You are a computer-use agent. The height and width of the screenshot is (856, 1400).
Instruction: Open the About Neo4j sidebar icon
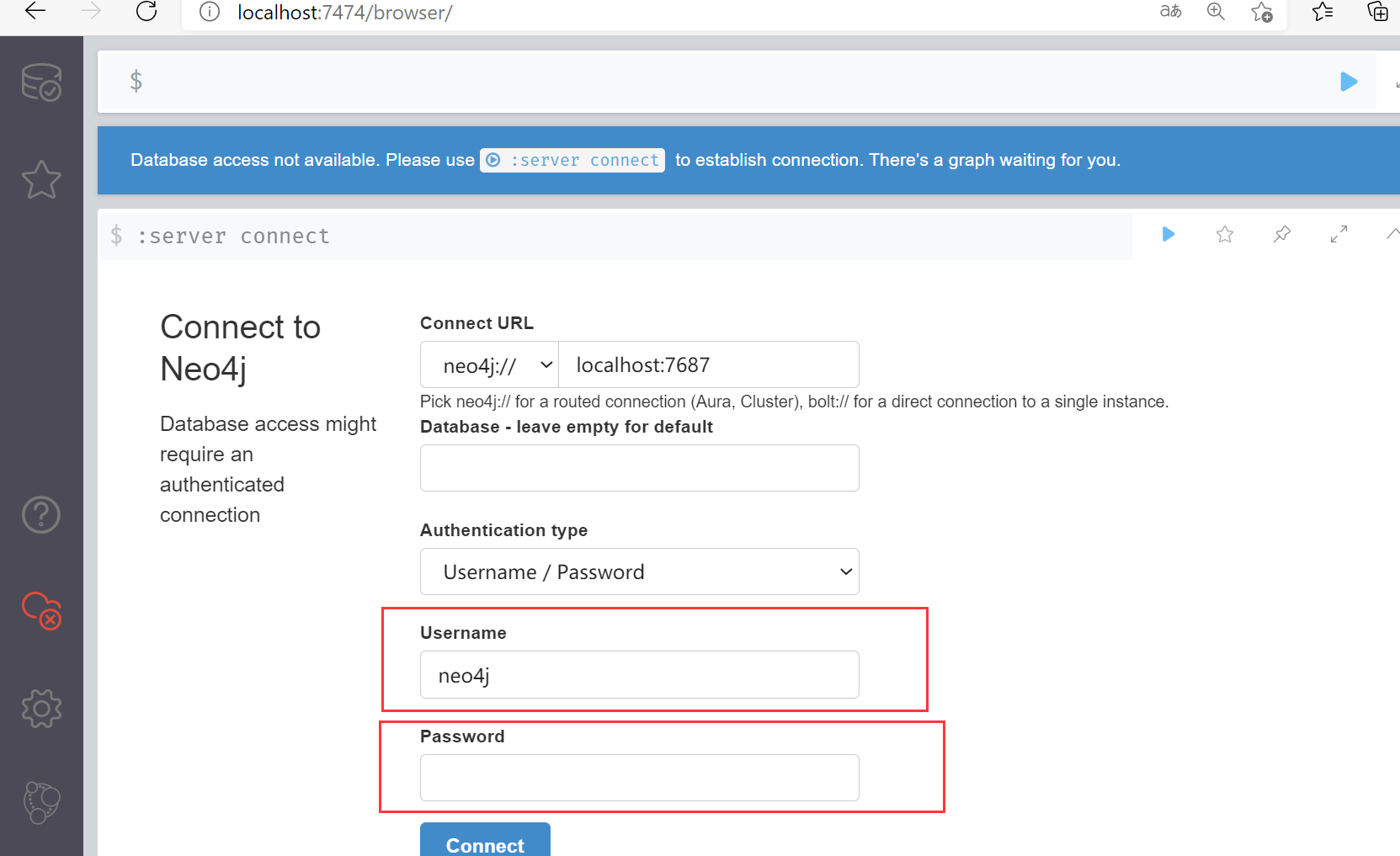tap(41, 803)
